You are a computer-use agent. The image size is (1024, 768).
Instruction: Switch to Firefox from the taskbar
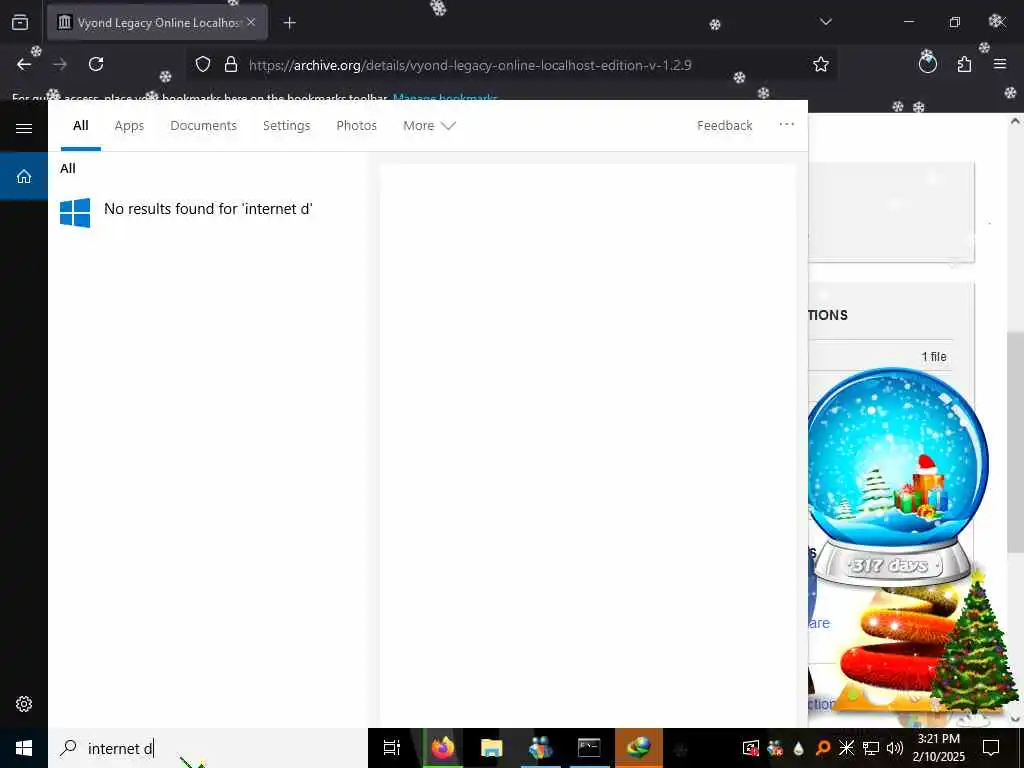point(443,748)
